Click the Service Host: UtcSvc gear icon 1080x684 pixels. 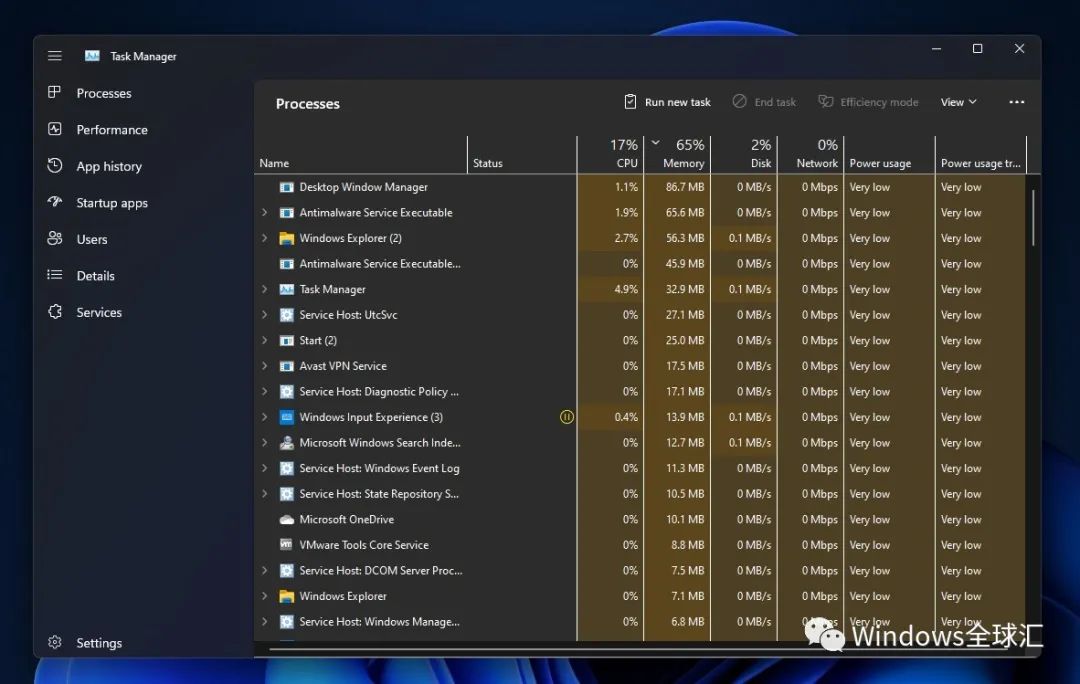pos(287,315)
